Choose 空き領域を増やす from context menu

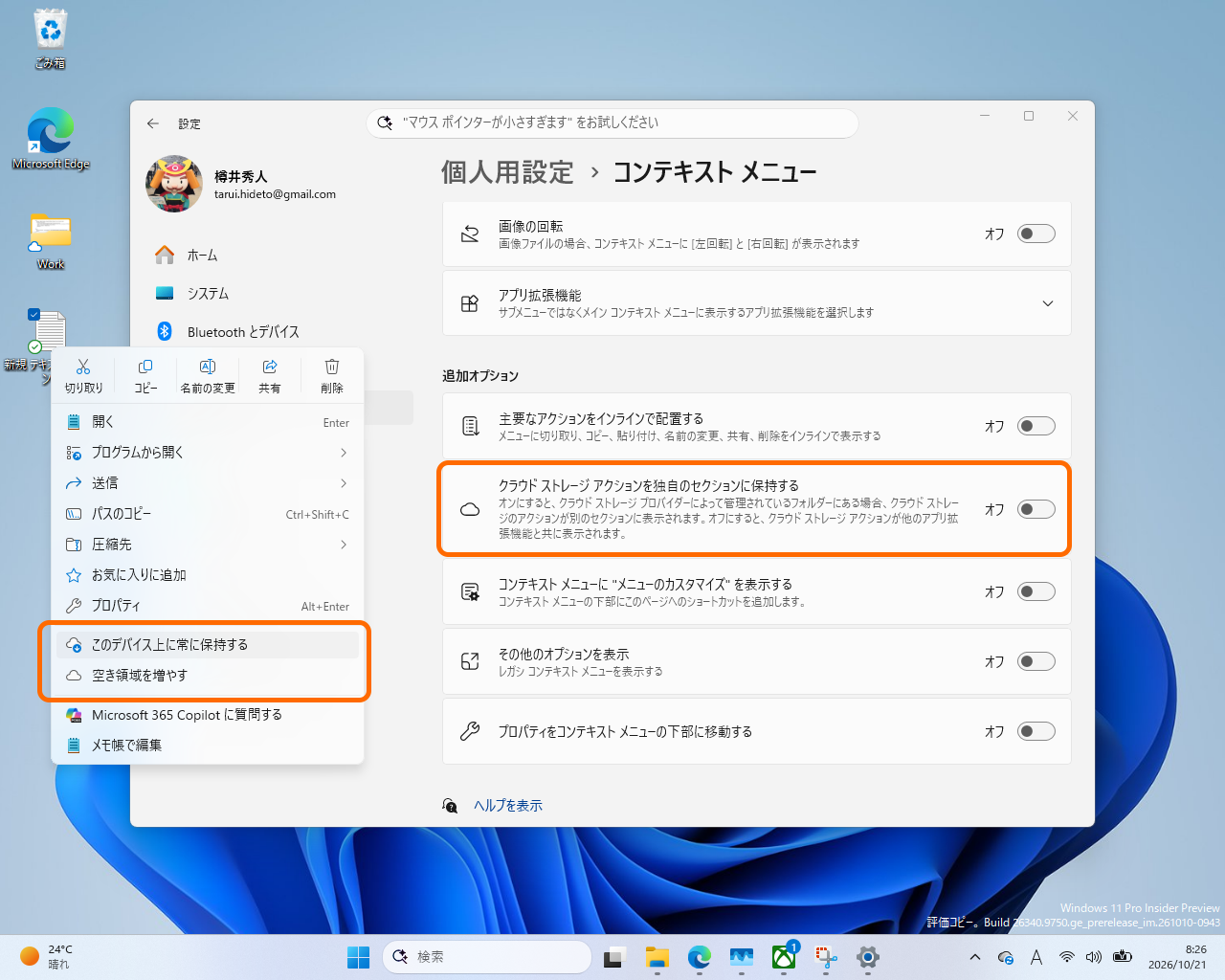click(208, 676)
